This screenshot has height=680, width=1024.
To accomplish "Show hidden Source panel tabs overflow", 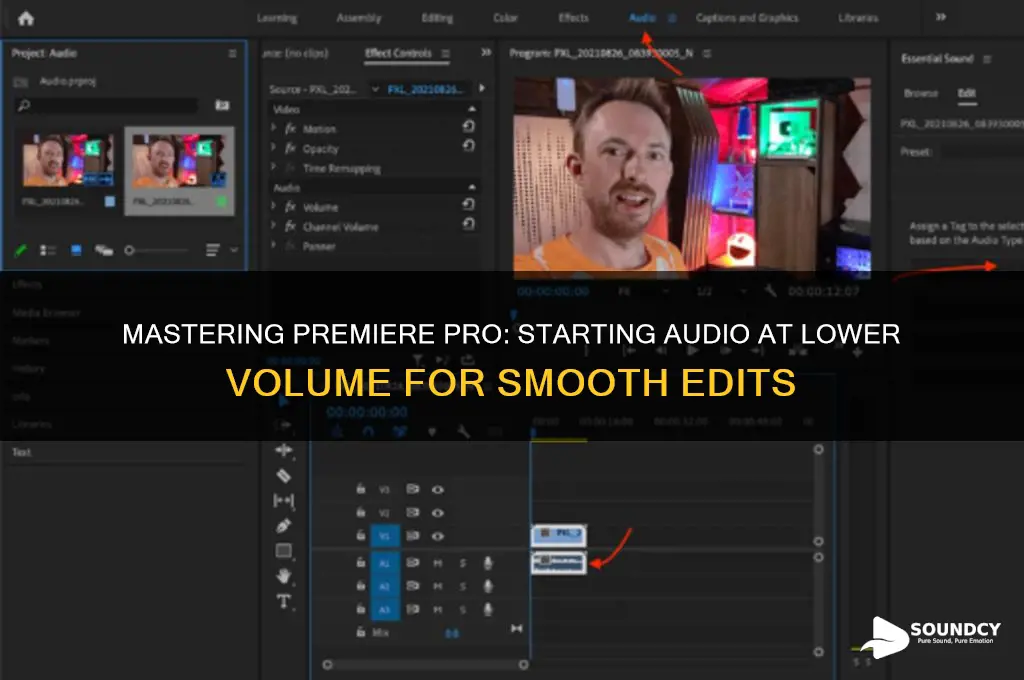I will click(x=486, y=52).
